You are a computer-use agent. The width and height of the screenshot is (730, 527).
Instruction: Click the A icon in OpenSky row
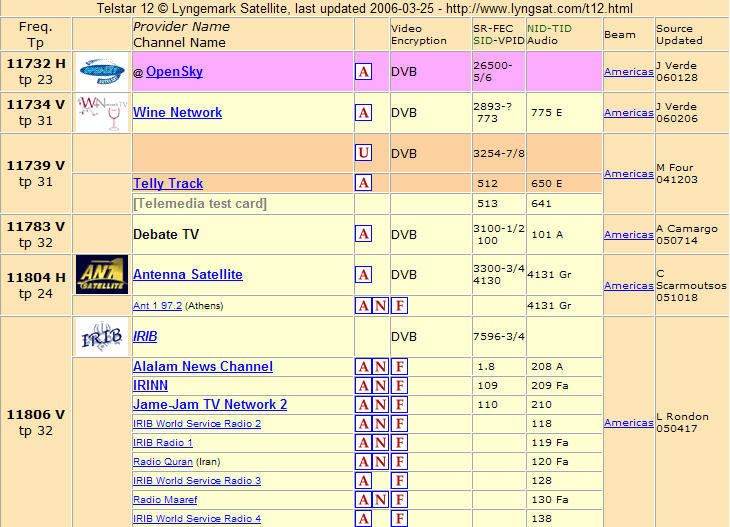(364, 72)
